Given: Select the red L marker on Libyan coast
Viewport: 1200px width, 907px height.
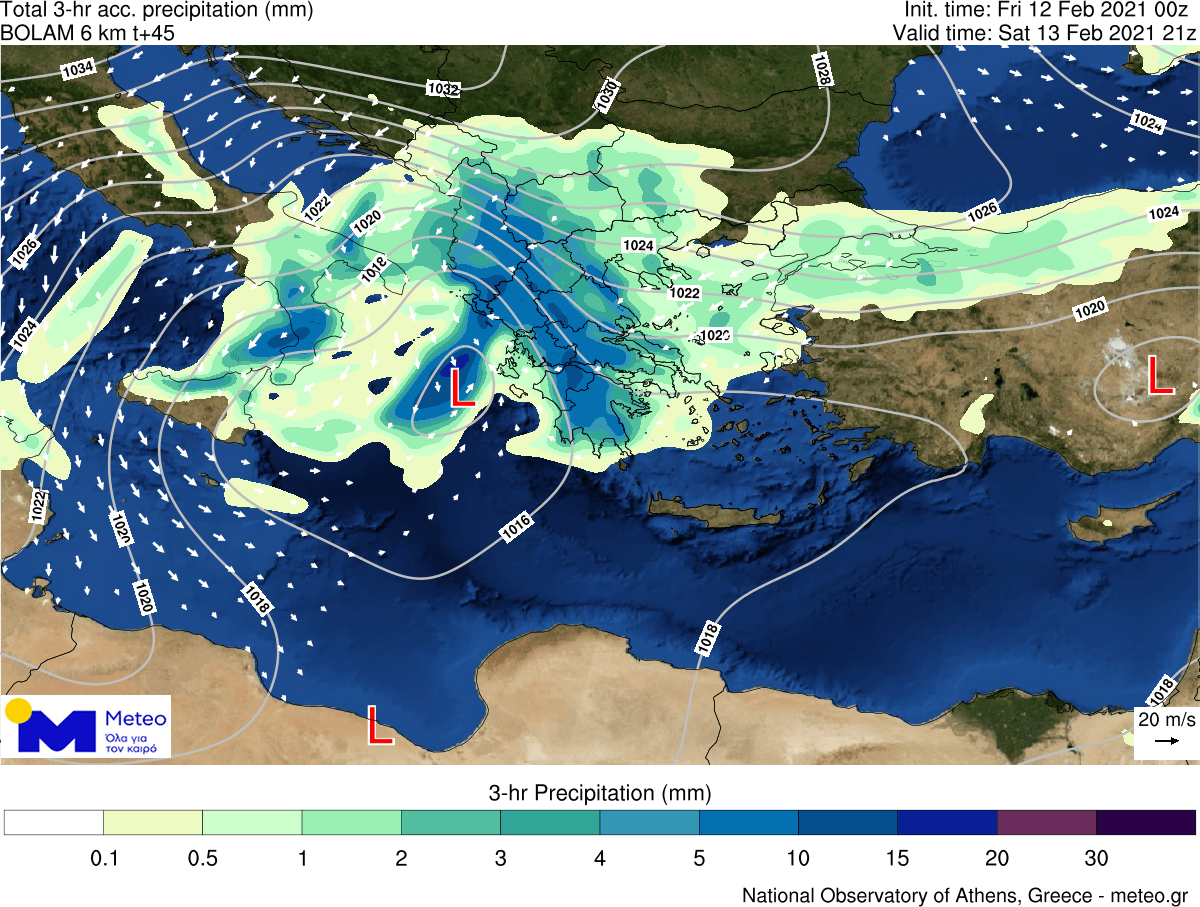Looking at the screenshot, I should click(379, 725).
